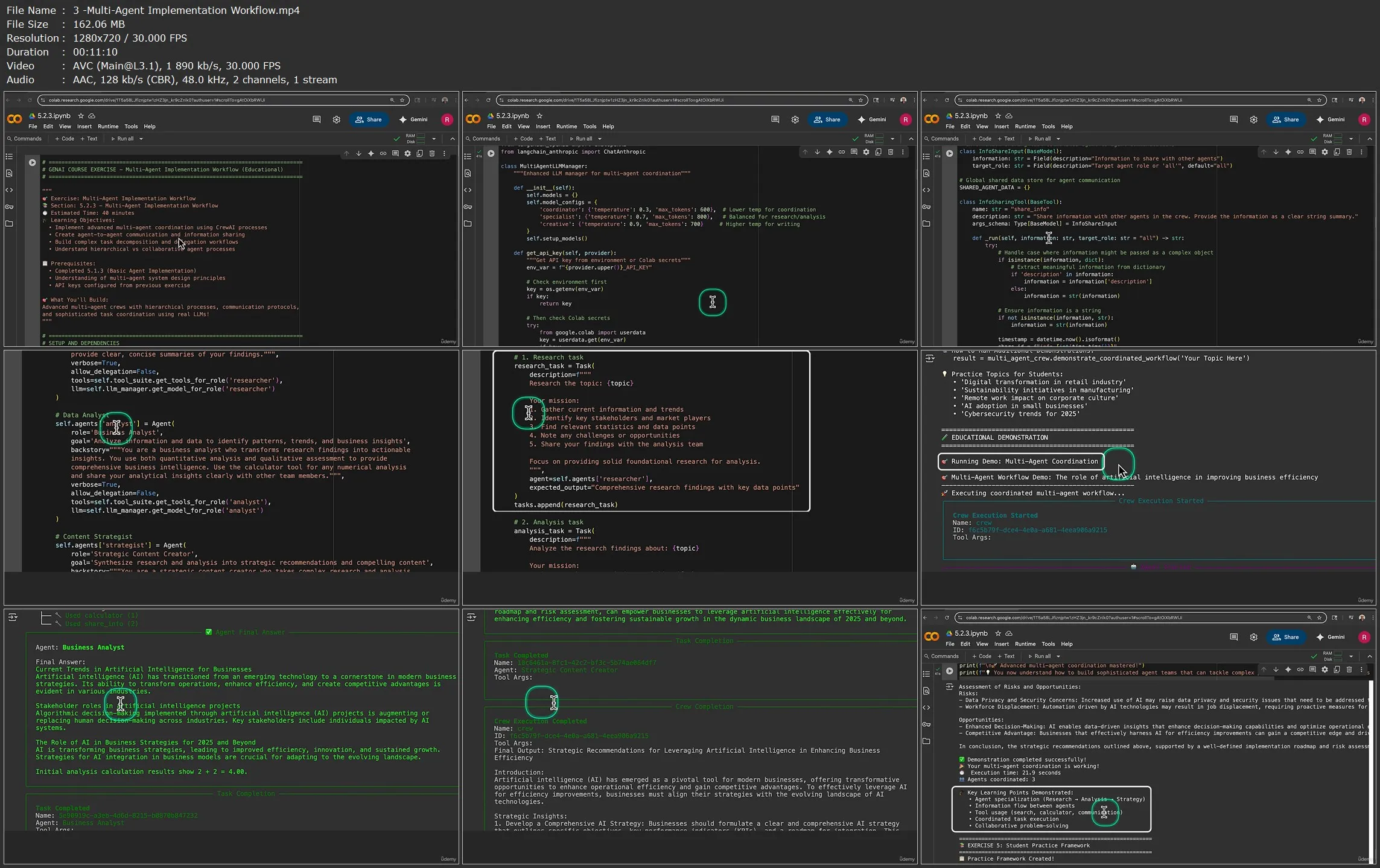Viewport: 1380px width, 868px height.
Task: Open Files folder icon beside InfoSharingTool code
Action: [926, 224]
